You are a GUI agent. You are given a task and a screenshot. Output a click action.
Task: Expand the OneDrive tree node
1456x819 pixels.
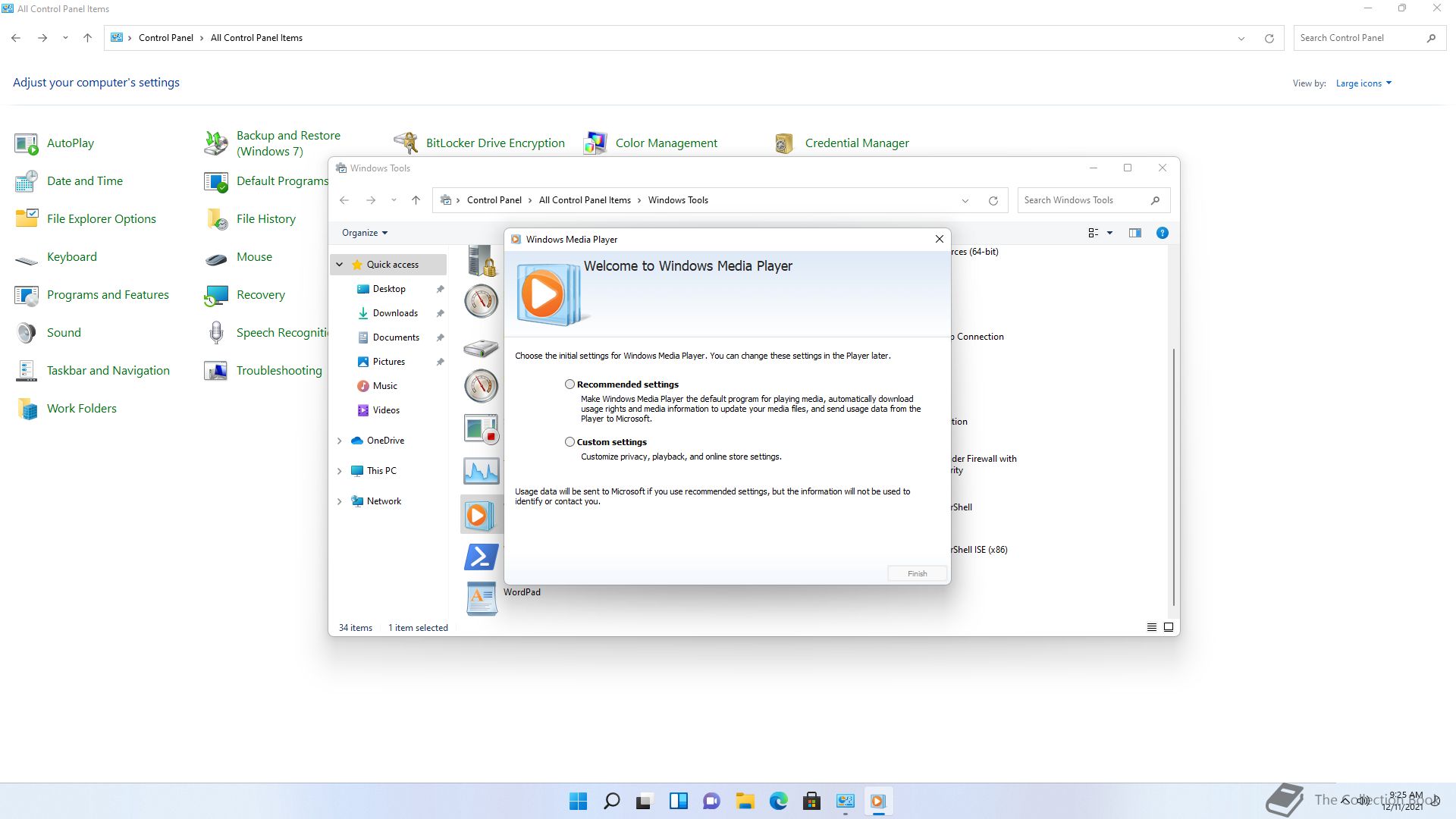pyautogui.click(x=339, y=441)
